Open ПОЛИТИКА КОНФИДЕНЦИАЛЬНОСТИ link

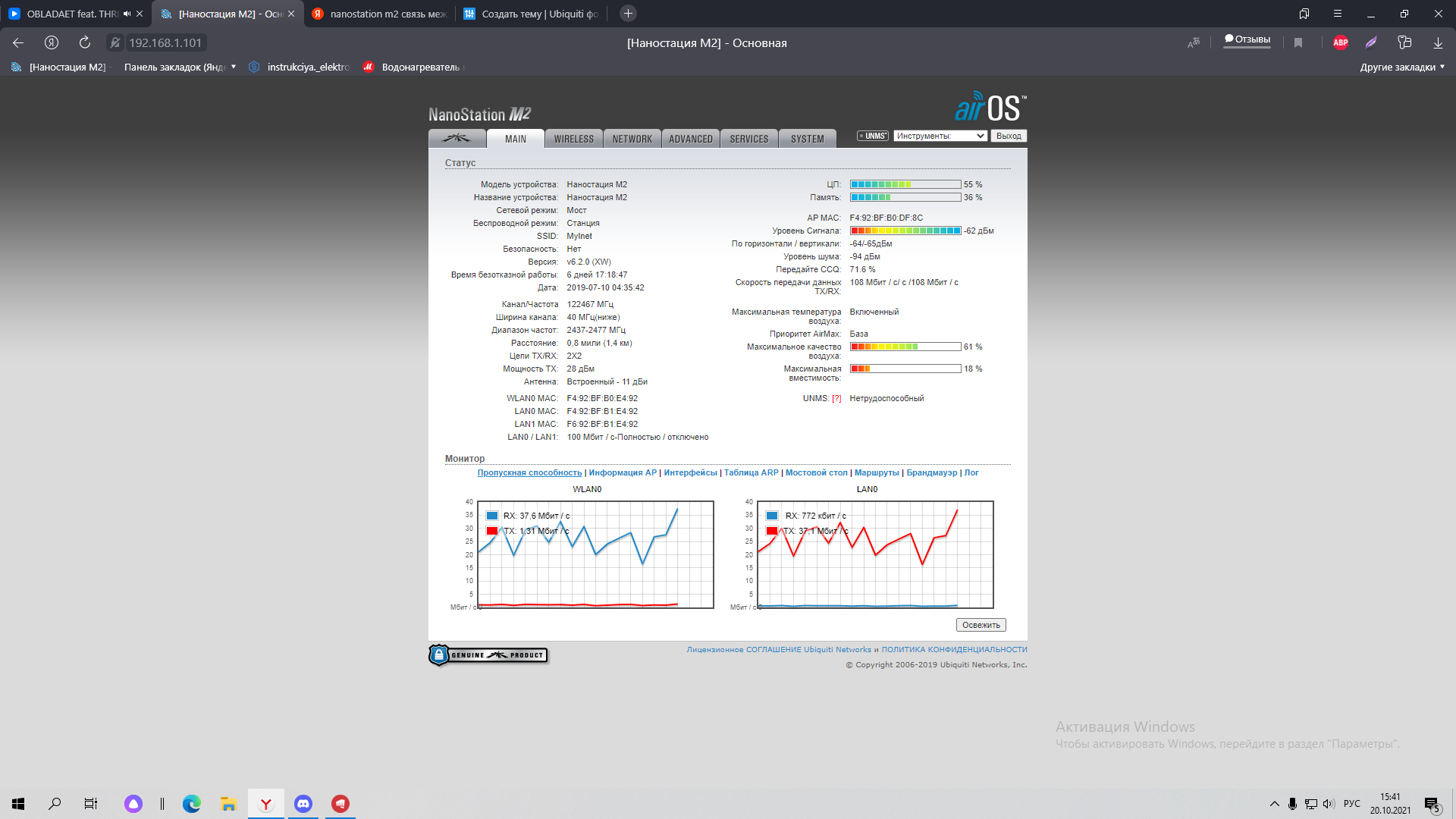click(954, 650)
